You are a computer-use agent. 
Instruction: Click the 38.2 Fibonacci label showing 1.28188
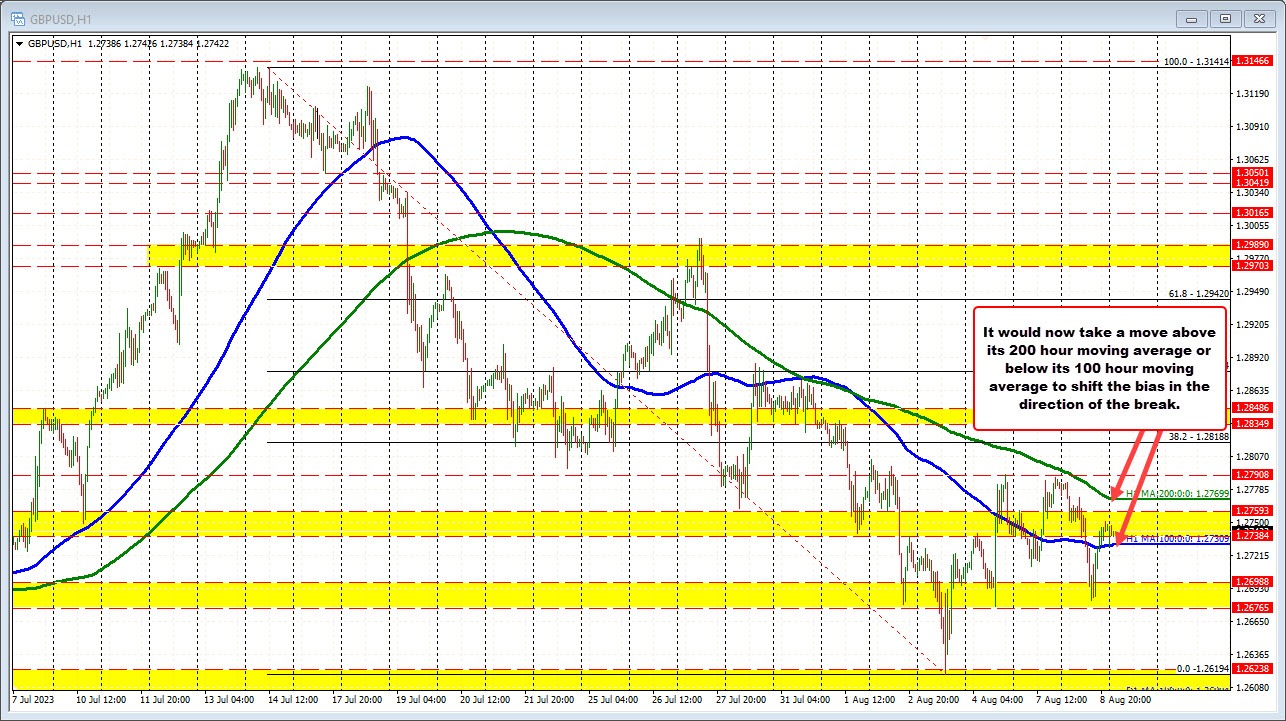1200,435
